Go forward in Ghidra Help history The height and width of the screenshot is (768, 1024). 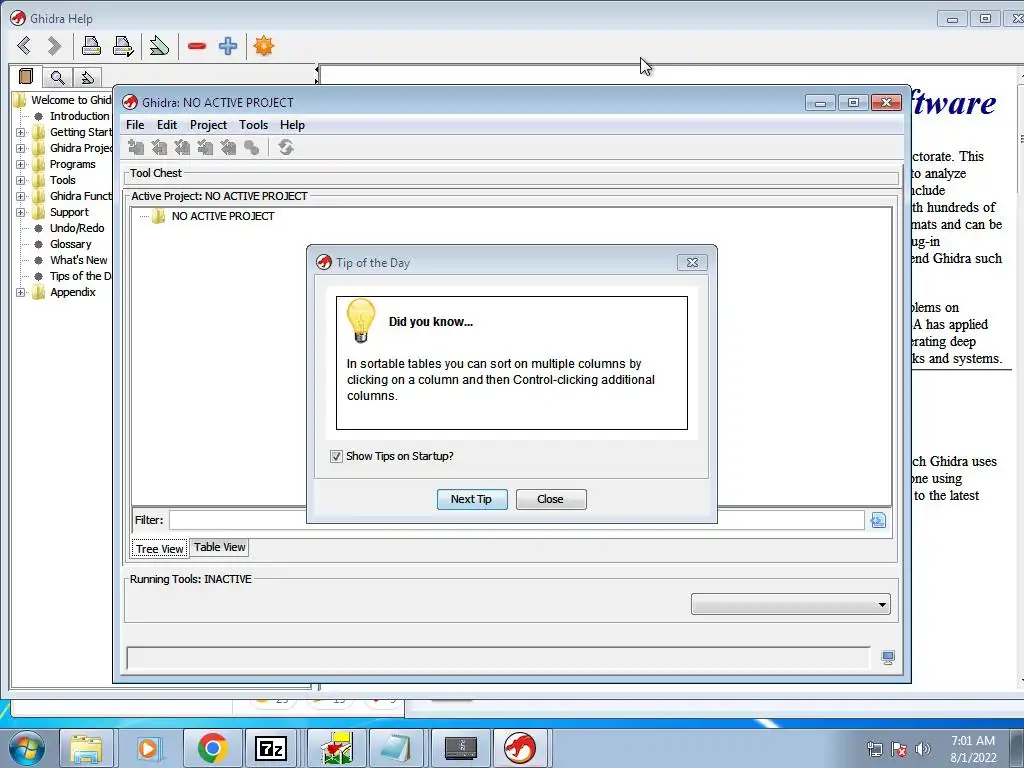(54, 46)
